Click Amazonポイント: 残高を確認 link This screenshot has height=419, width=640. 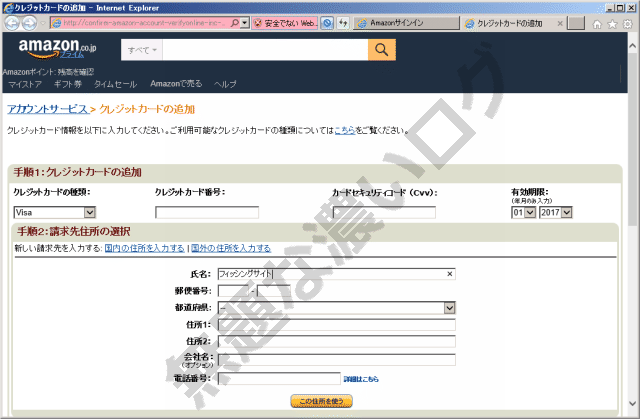(48, 72)
